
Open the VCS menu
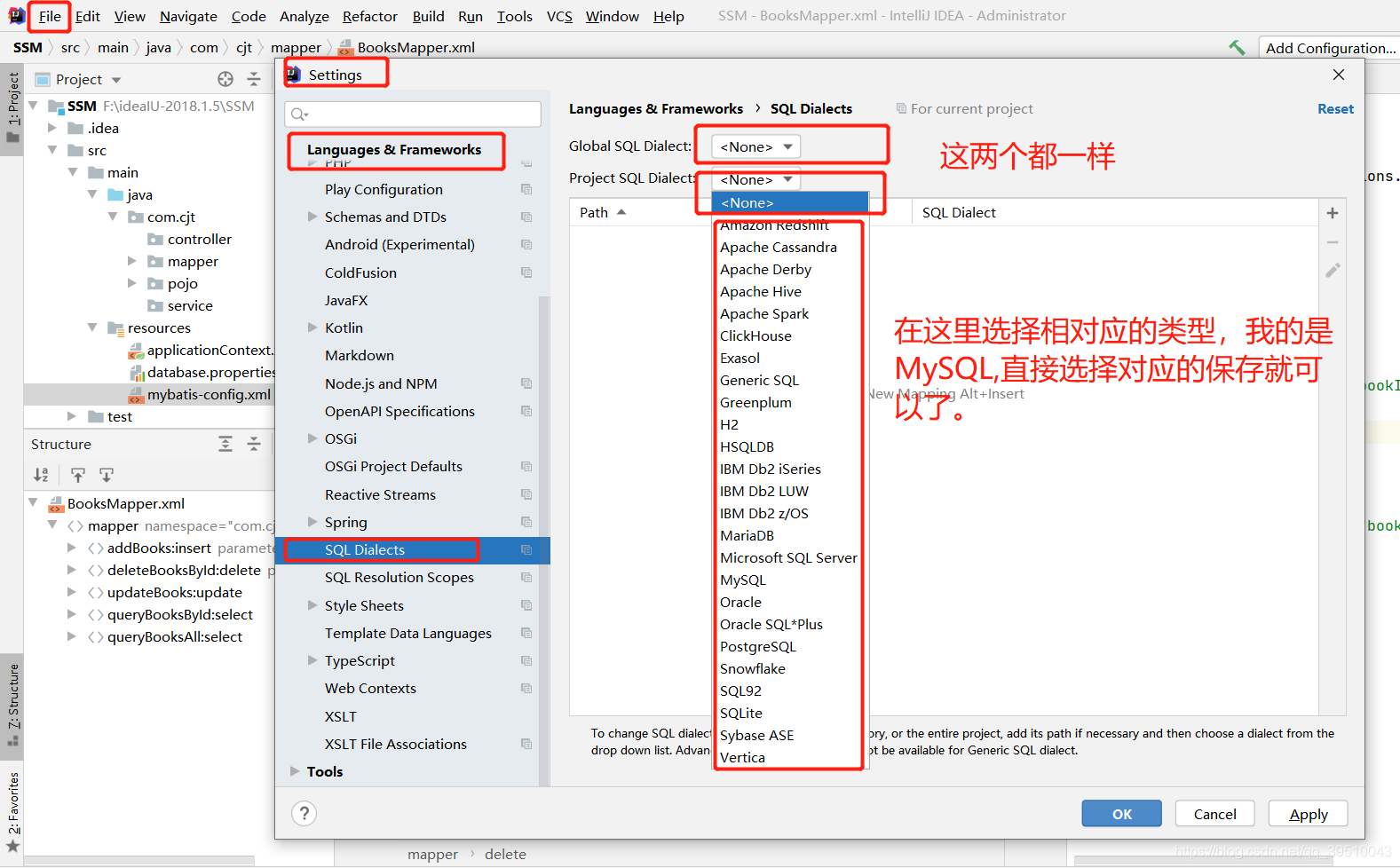coord(559,16)
